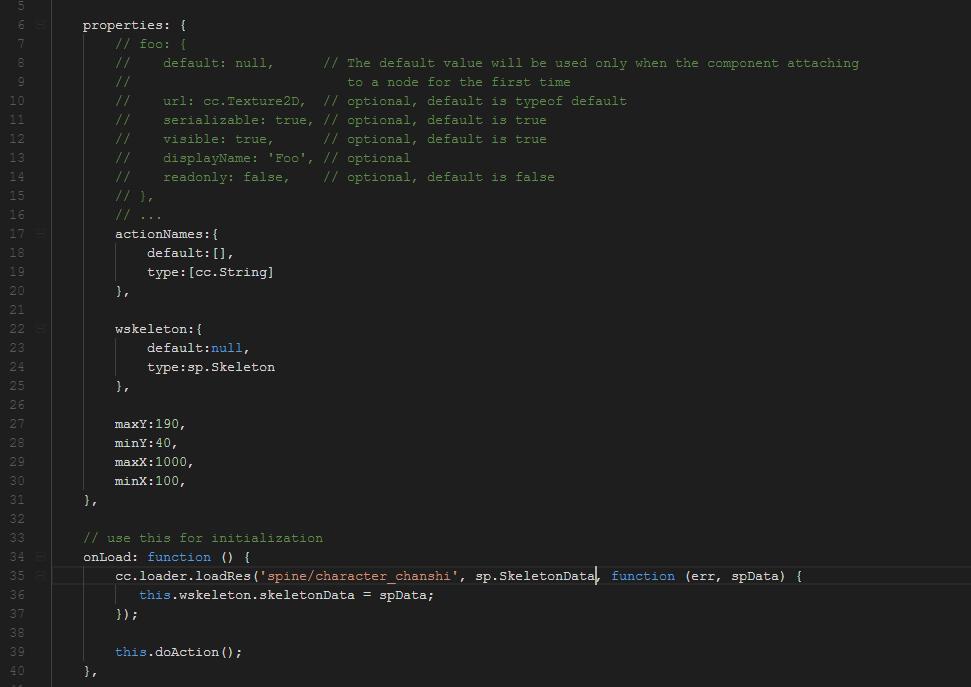Click line number 27 in the gutter
Viewport: 971px width, 687px height.
(16, 424)
